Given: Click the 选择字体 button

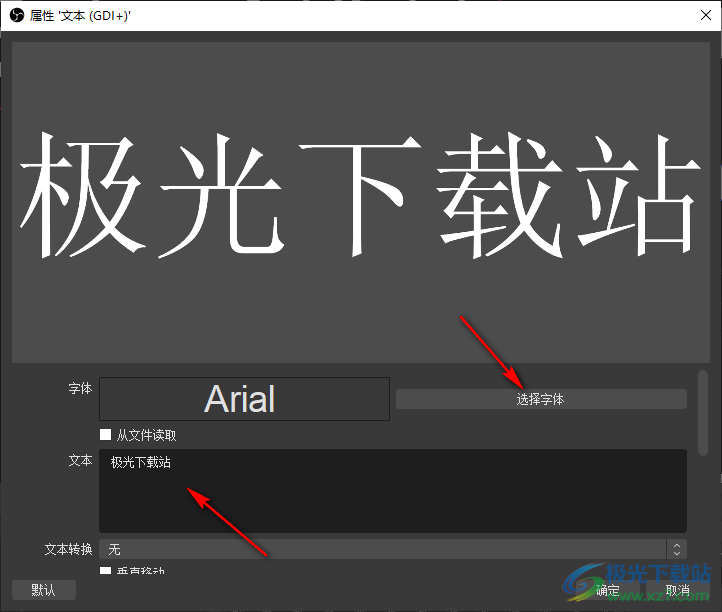Looking at the screenshot, I should click(541, 399).
